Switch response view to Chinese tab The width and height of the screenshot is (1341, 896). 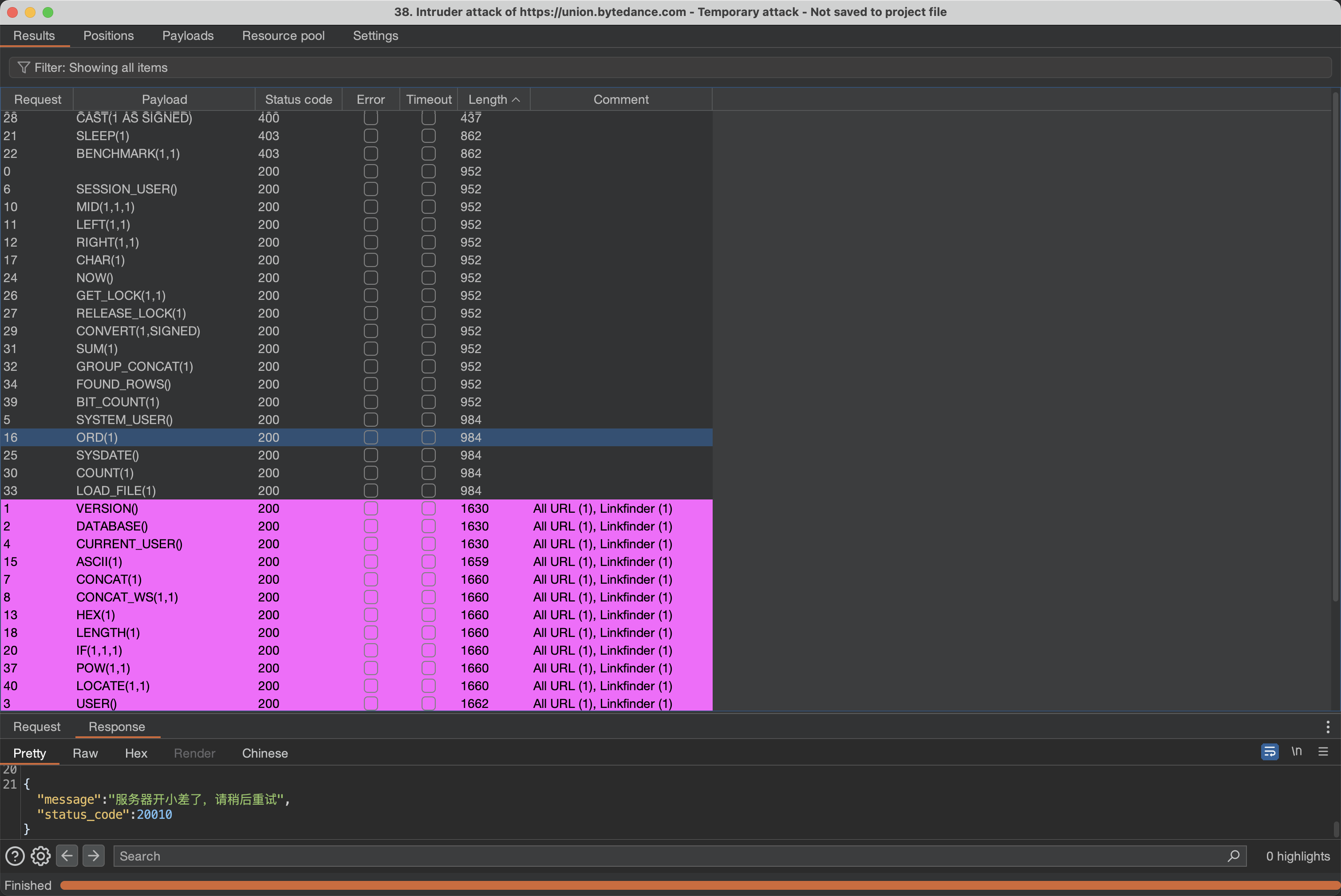265,753
